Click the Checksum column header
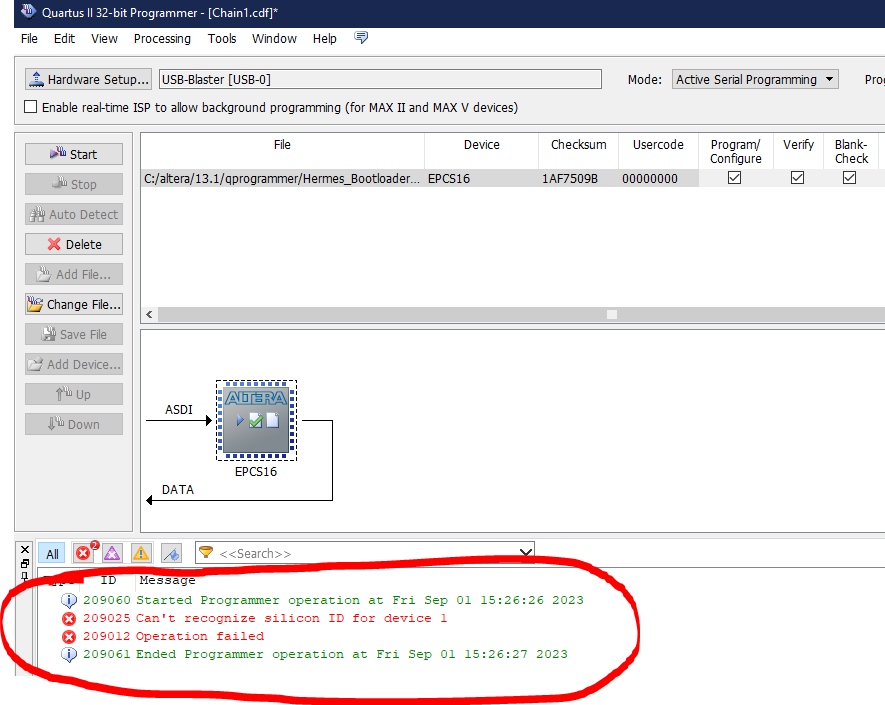 pyautogui.click(x=579, y=145)
